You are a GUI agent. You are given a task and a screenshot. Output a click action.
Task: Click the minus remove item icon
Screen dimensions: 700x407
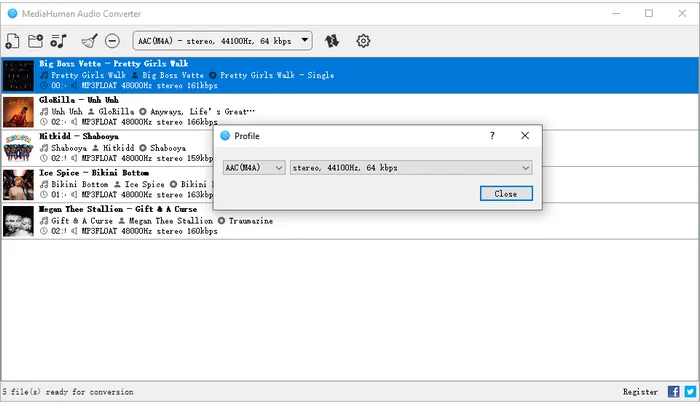(x=112, y=41)
